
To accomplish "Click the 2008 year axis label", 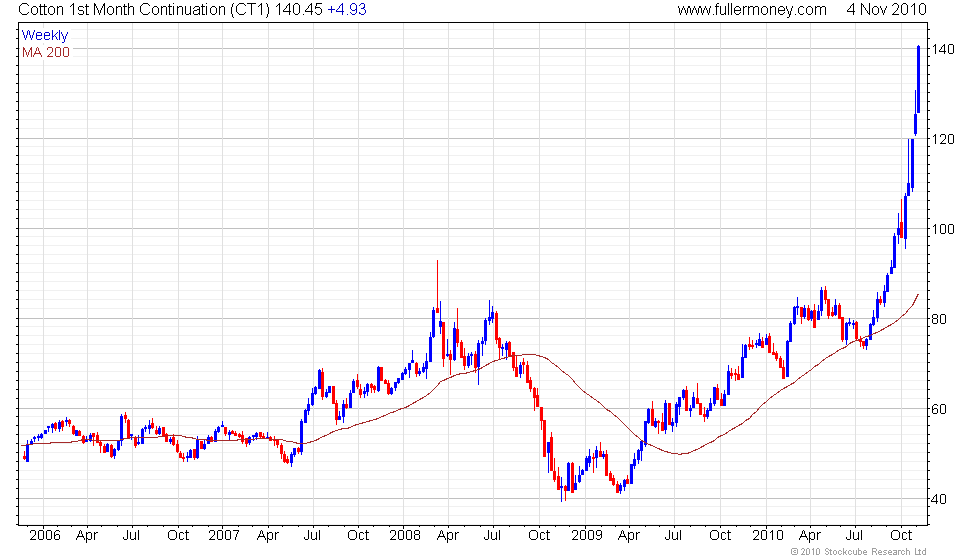I will 405,535.
